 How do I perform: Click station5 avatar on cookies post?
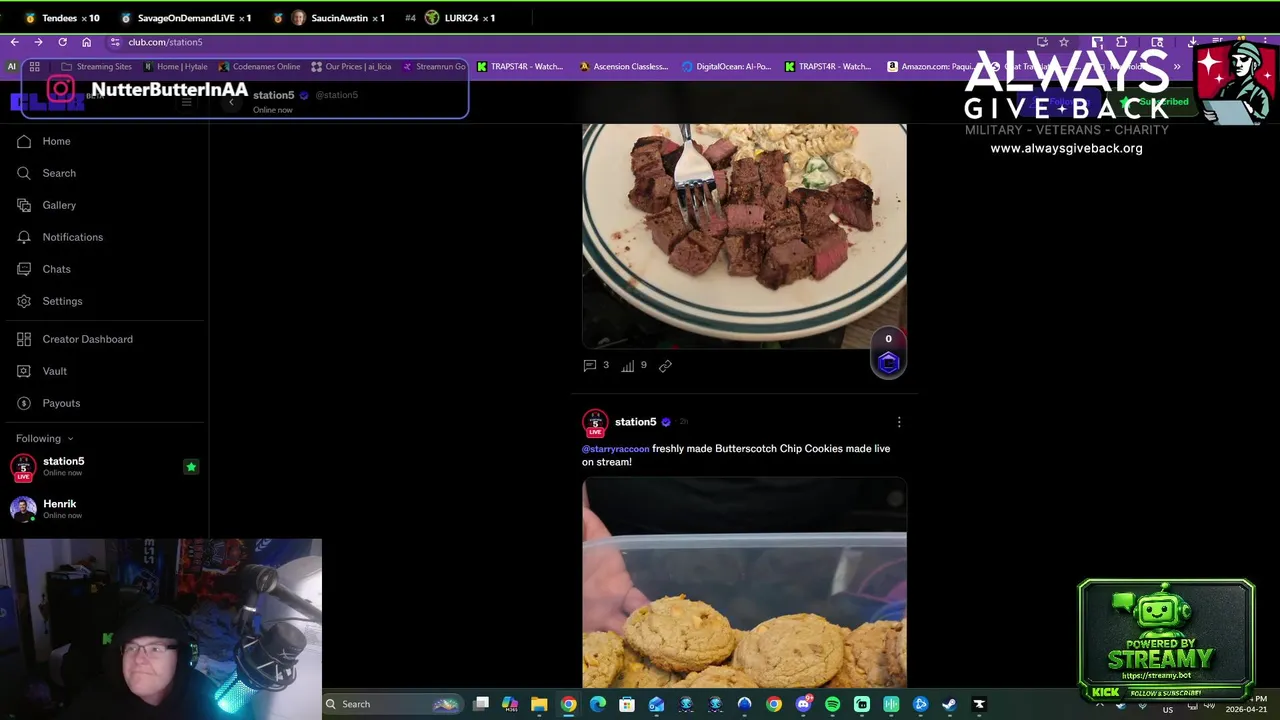point(595,423)
